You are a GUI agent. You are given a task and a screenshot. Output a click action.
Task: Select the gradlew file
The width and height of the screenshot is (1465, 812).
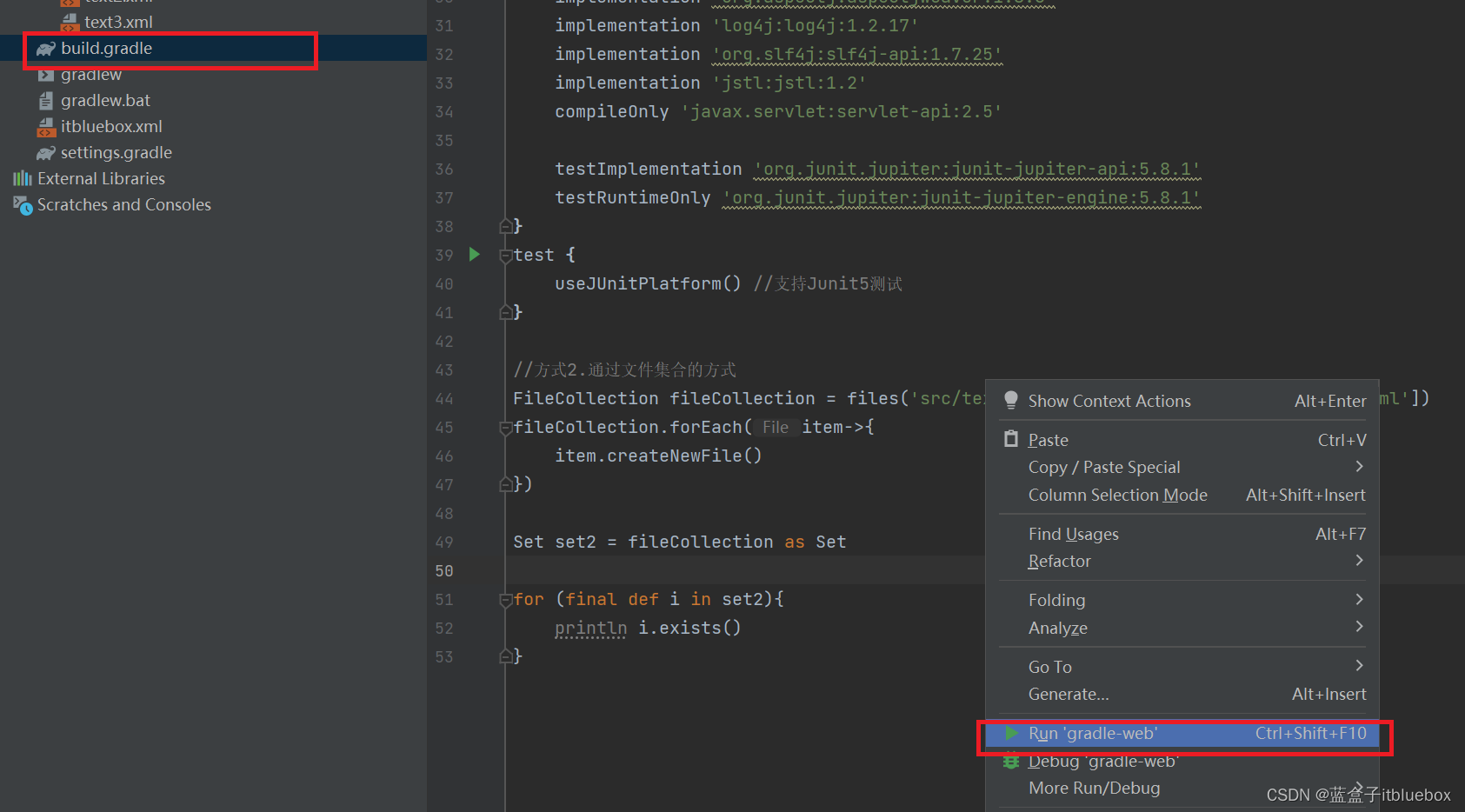tap(91, 75)
